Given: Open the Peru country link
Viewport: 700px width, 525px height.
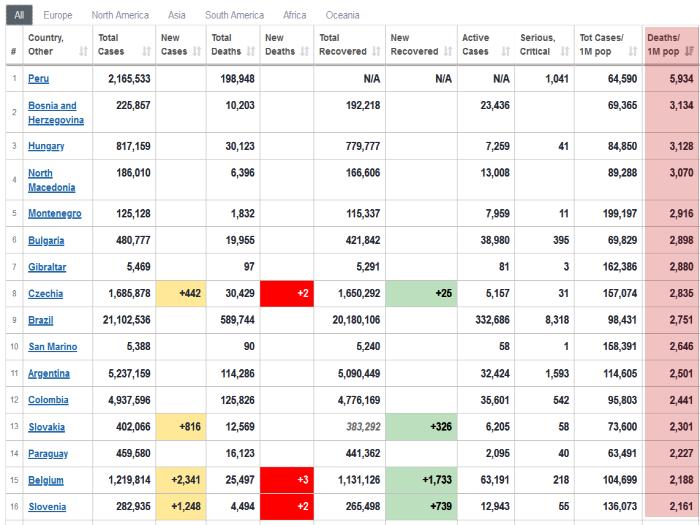Looking at the screenshot, I should pyautogui.click(x=38, y=79).
